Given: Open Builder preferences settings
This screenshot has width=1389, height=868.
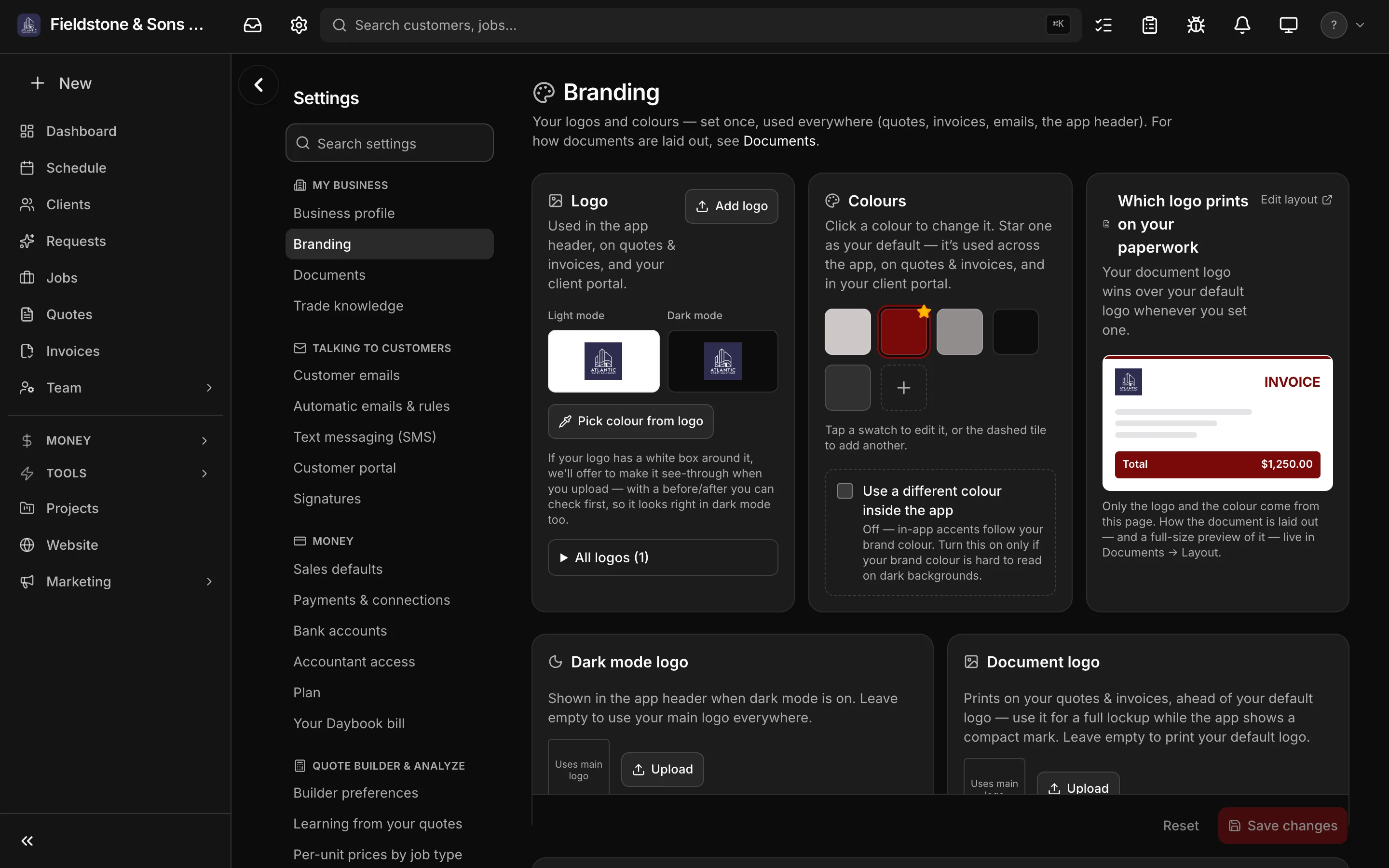Looking at the screenshot, I should (x=389, y=793).
